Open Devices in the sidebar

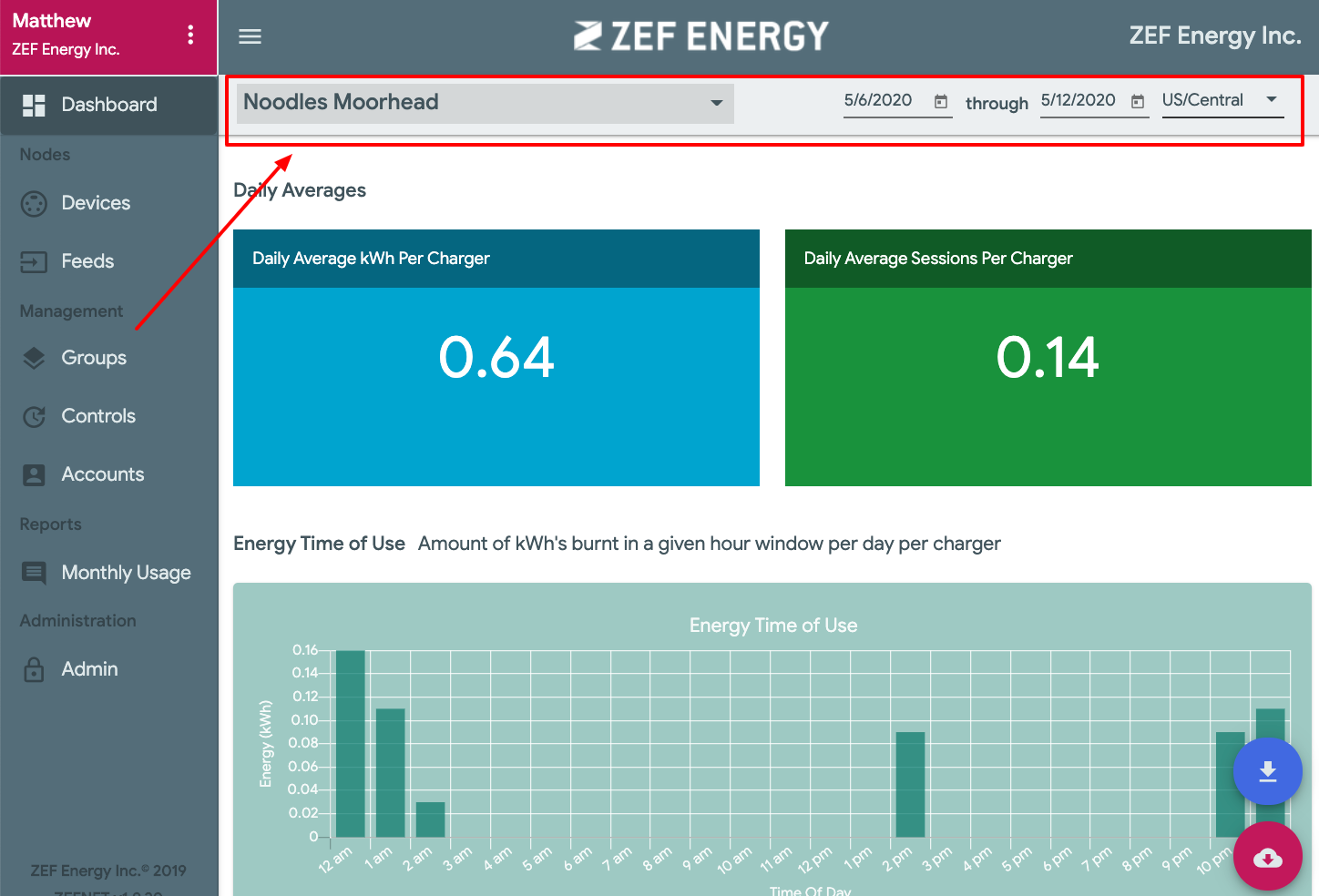[109, 203]
